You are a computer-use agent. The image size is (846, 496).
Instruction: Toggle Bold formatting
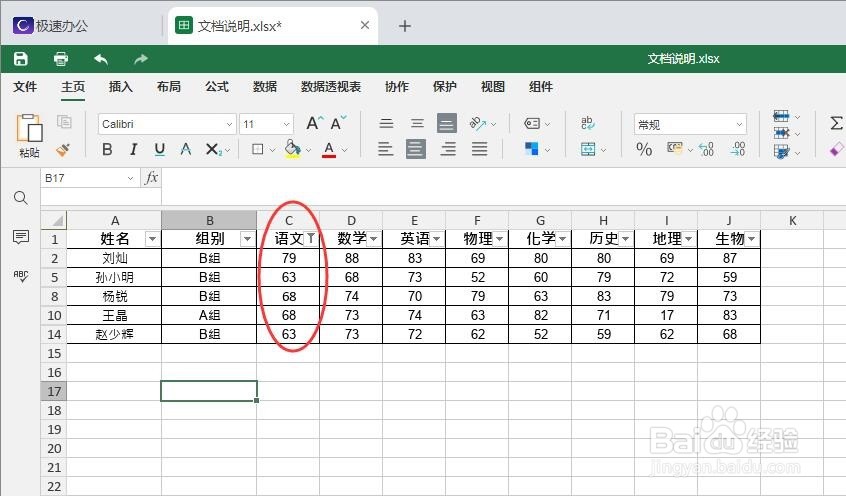[x=107, y=150]
